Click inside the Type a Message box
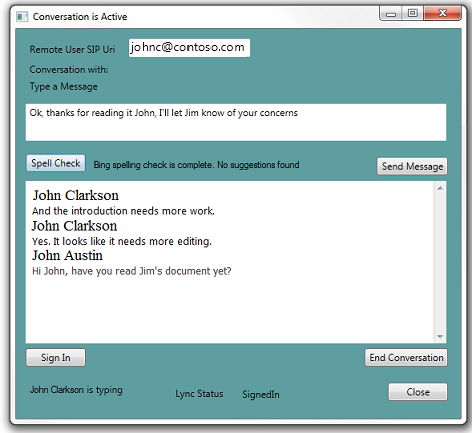This screenshot has width=472, height=433. click(x=236, y=122)
